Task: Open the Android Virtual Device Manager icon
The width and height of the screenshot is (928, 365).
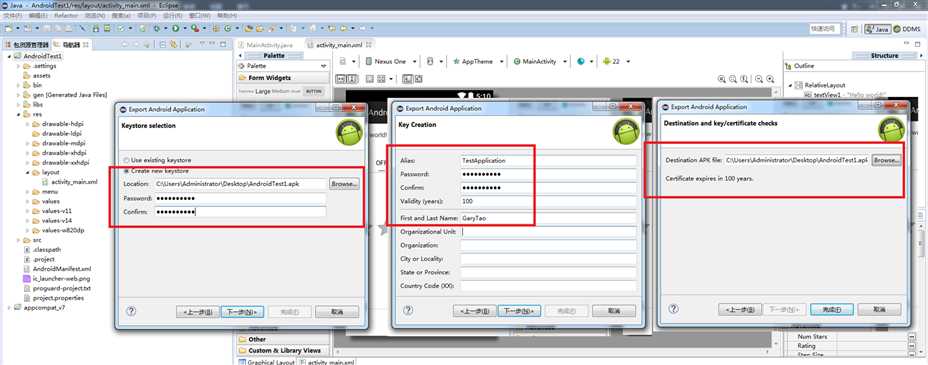Action: pos(107,28)
